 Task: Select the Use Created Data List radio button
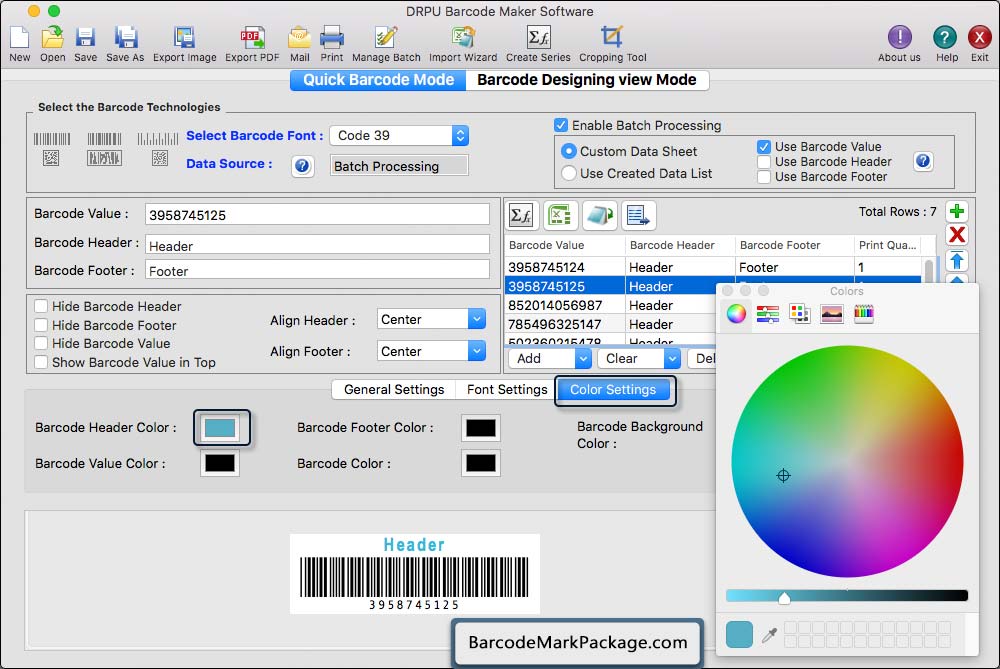pos(569,173)
